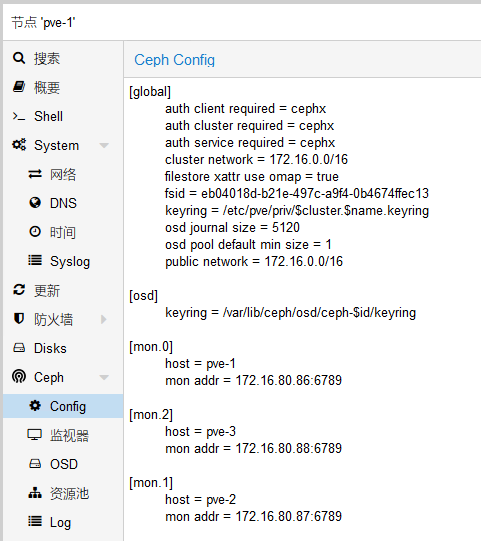This screenshot has width=481, height=541.
Task: Open the 监视器 monitor icon
Action: [x=35, y=435]
